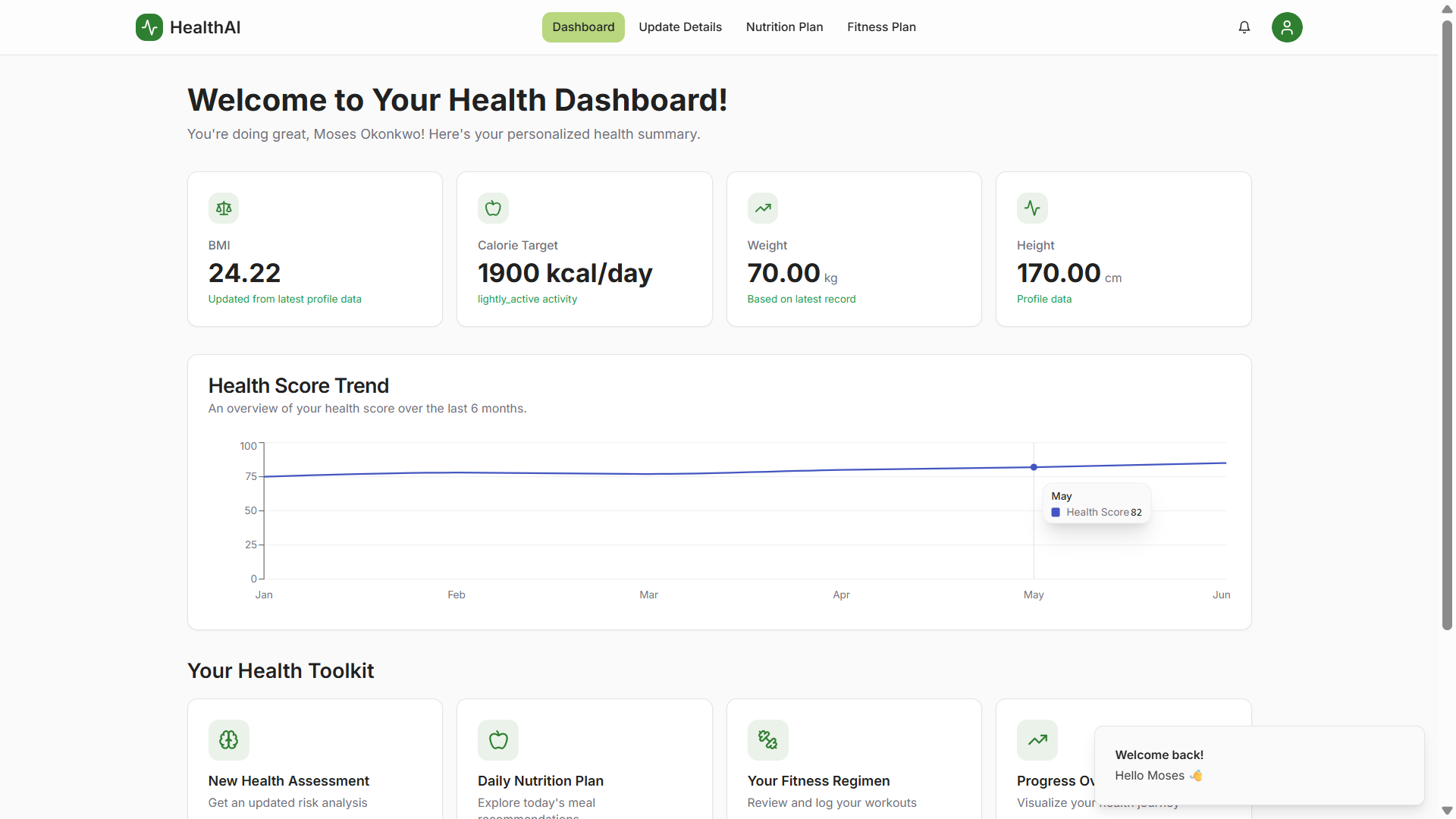The width and height of the screenshot is (1456, 819).
Task: Go to Update Details
Action: (x=680, y=27)
